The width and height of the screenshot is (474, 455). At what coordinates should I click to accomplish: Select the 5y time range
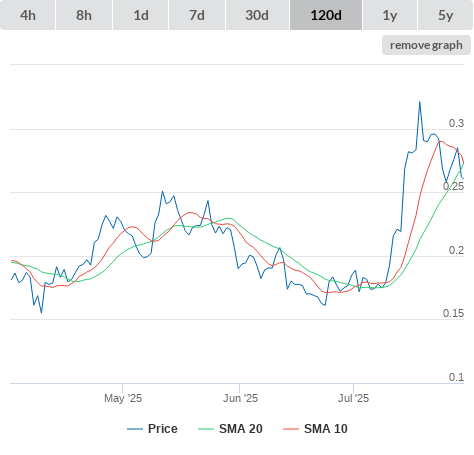tap(445, 15)
